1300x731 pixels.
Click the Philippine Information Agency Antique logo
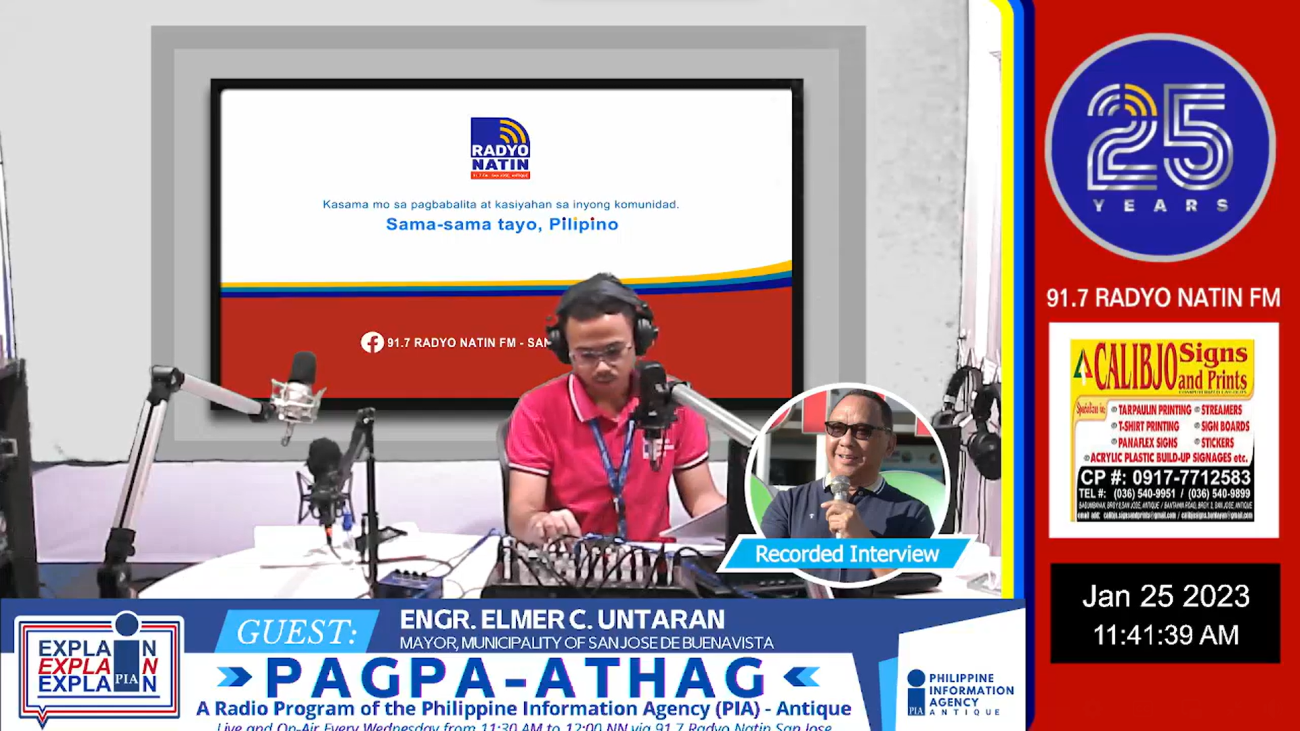coord(960,692)
